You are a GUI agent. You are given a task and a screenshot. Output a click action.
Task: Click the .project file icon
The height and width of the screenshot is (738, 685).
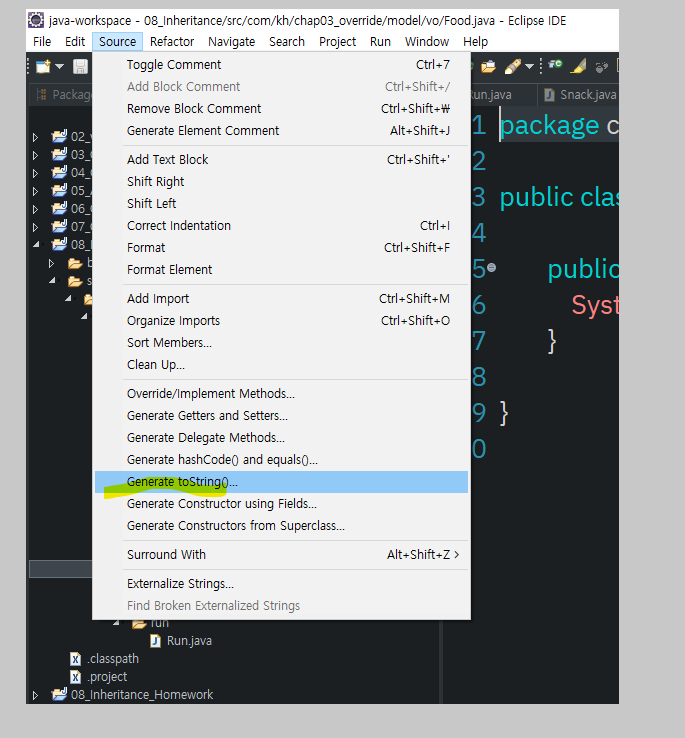[x=75, y=677]
